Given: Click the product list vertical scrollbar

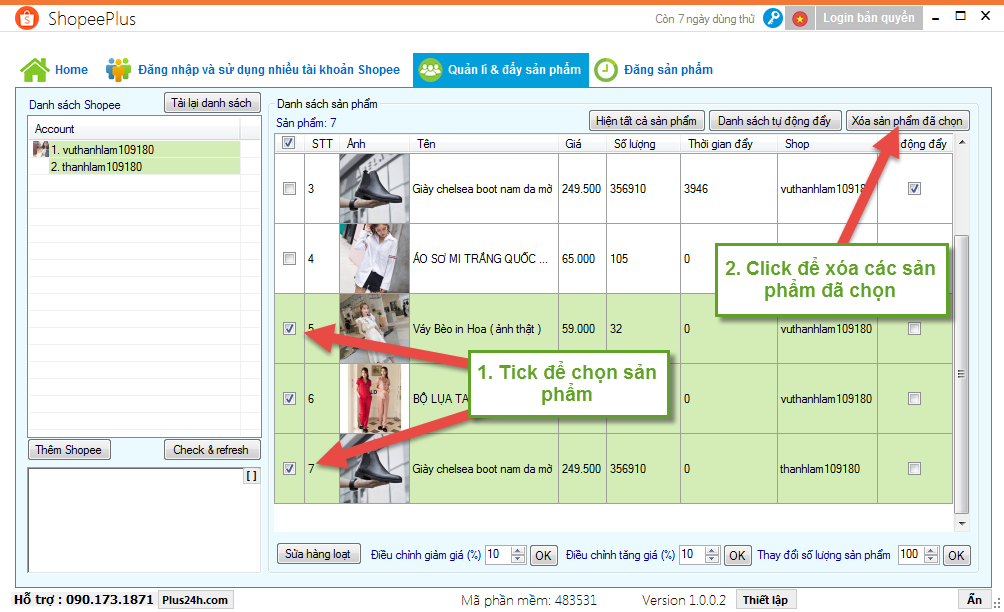Looking at the screenshot, I should click(x=961, y=370).
